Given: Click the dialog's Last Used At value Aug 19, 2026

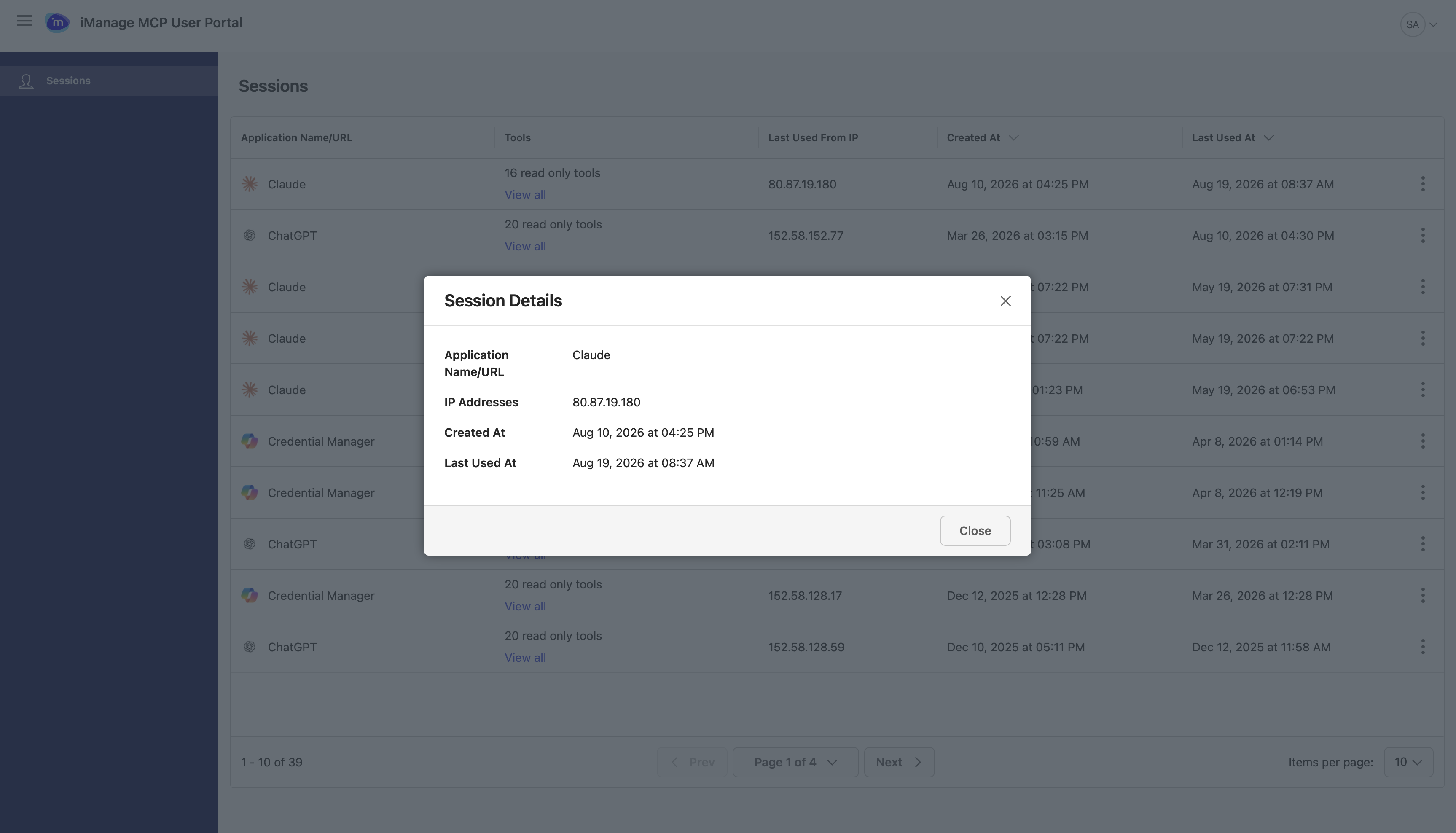Looking at the screenshot, I should [x=643, y=463].
